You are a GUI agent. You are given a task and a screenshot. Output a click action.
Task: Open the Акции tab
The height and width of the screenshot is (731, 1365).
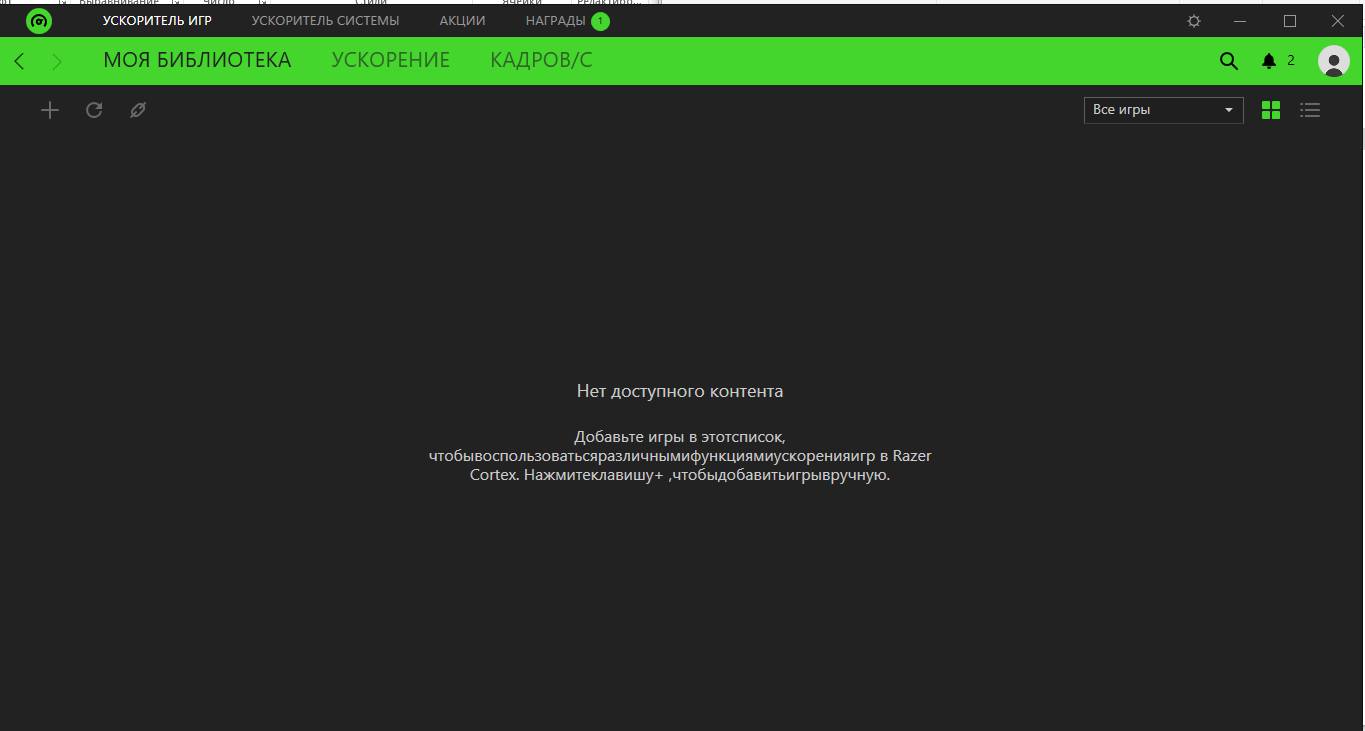pyautogui.click(x=462, y=21)
